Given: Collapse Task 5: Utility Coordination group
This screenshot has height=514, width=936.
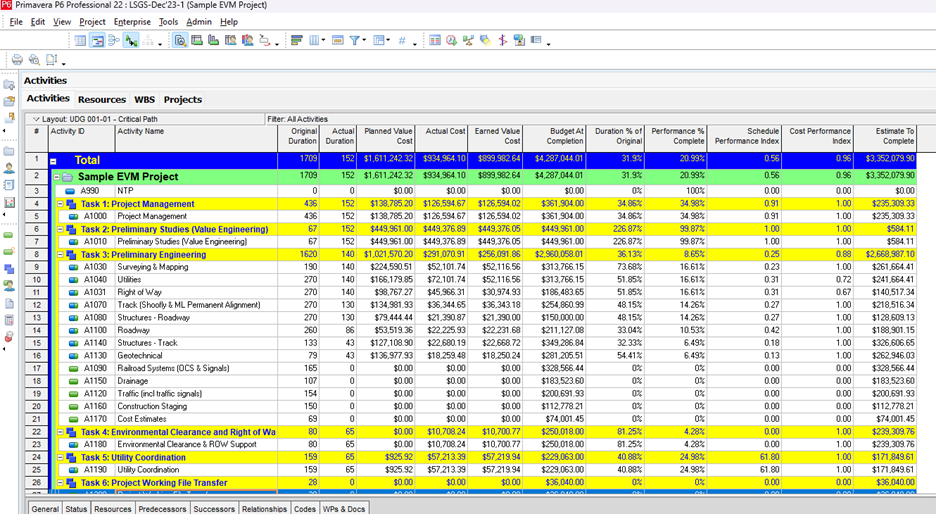Looking at the screenshot, I should (60, 458).
